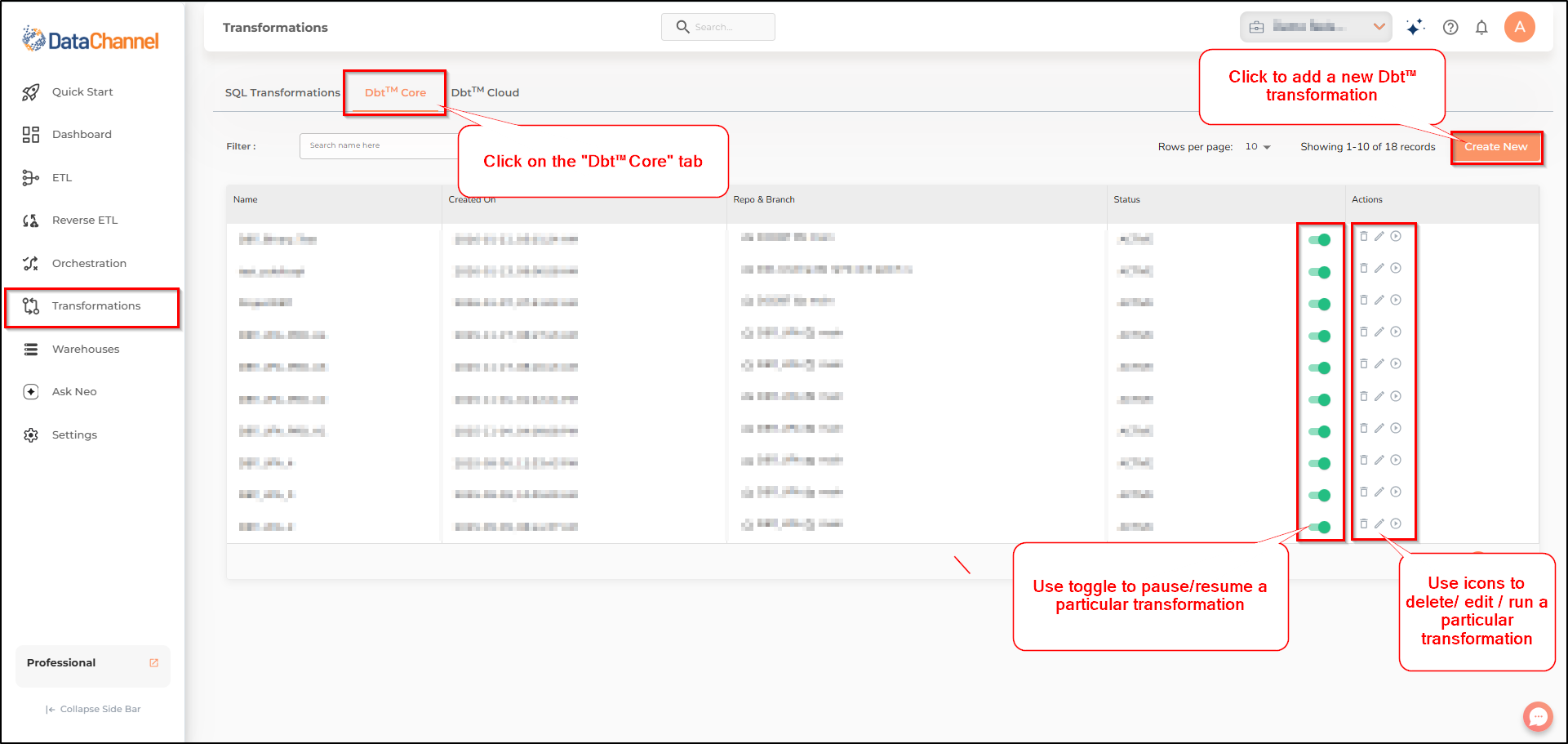Viewport: 1568px width, 744px height.
Task: Open the user avatar menu
Action: pyautogui.click(x=1520, y=27)
